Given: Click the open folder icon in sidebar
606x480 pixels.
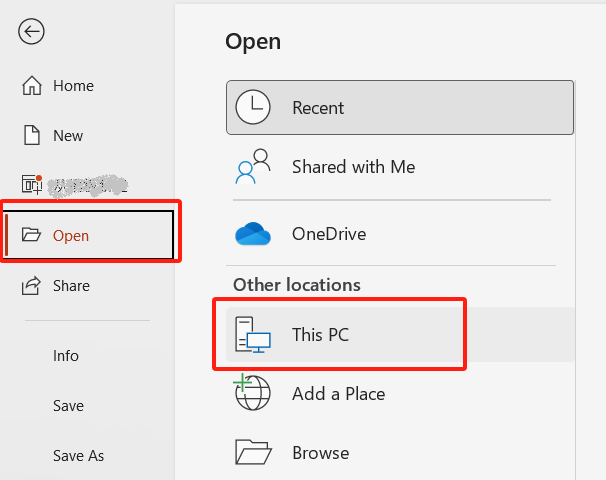Looking at the screenshot, I should pyautogui.click(x=31, y=236).
